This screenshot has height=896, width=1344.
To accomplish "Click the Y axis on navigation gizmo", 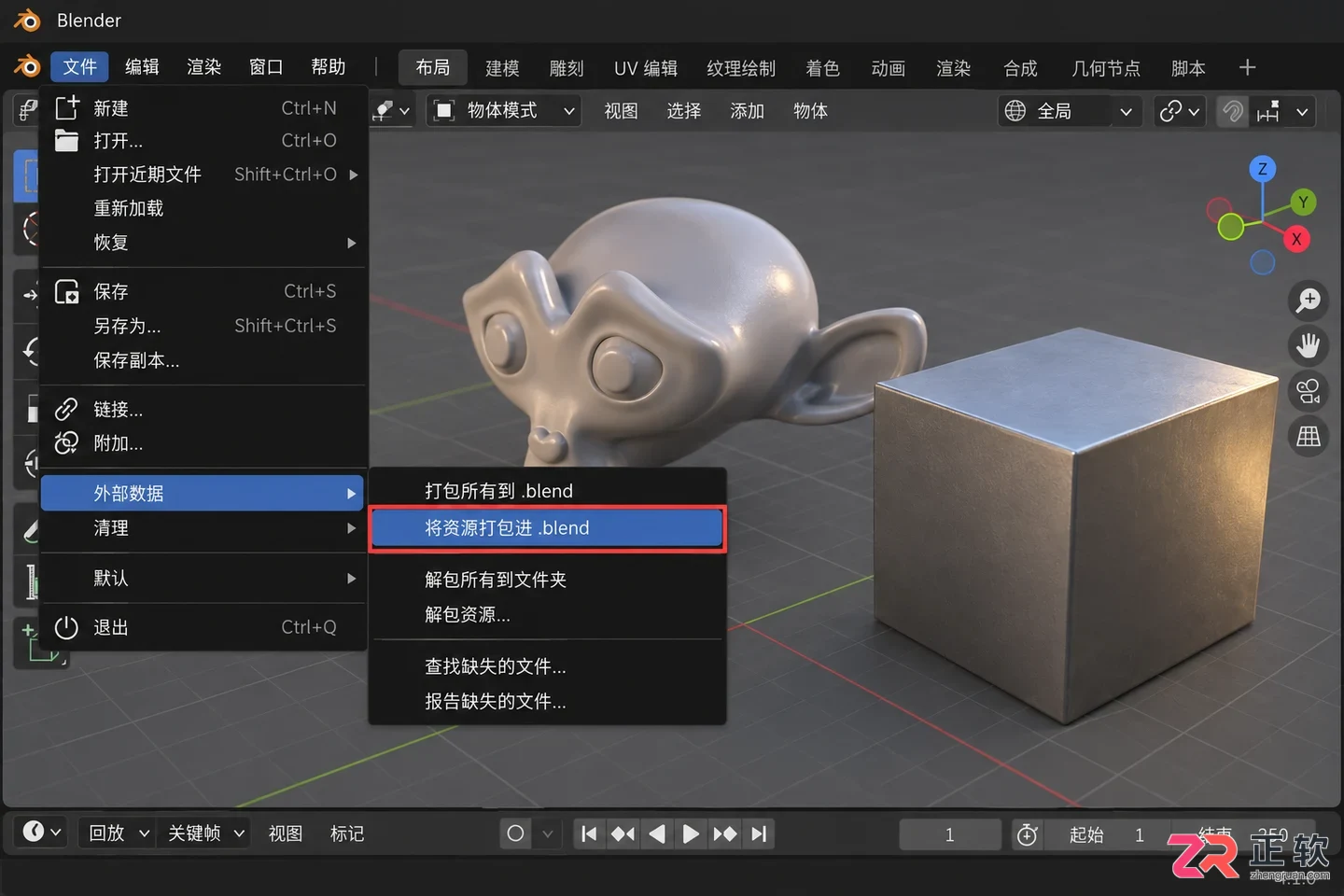I will 1303,202.
